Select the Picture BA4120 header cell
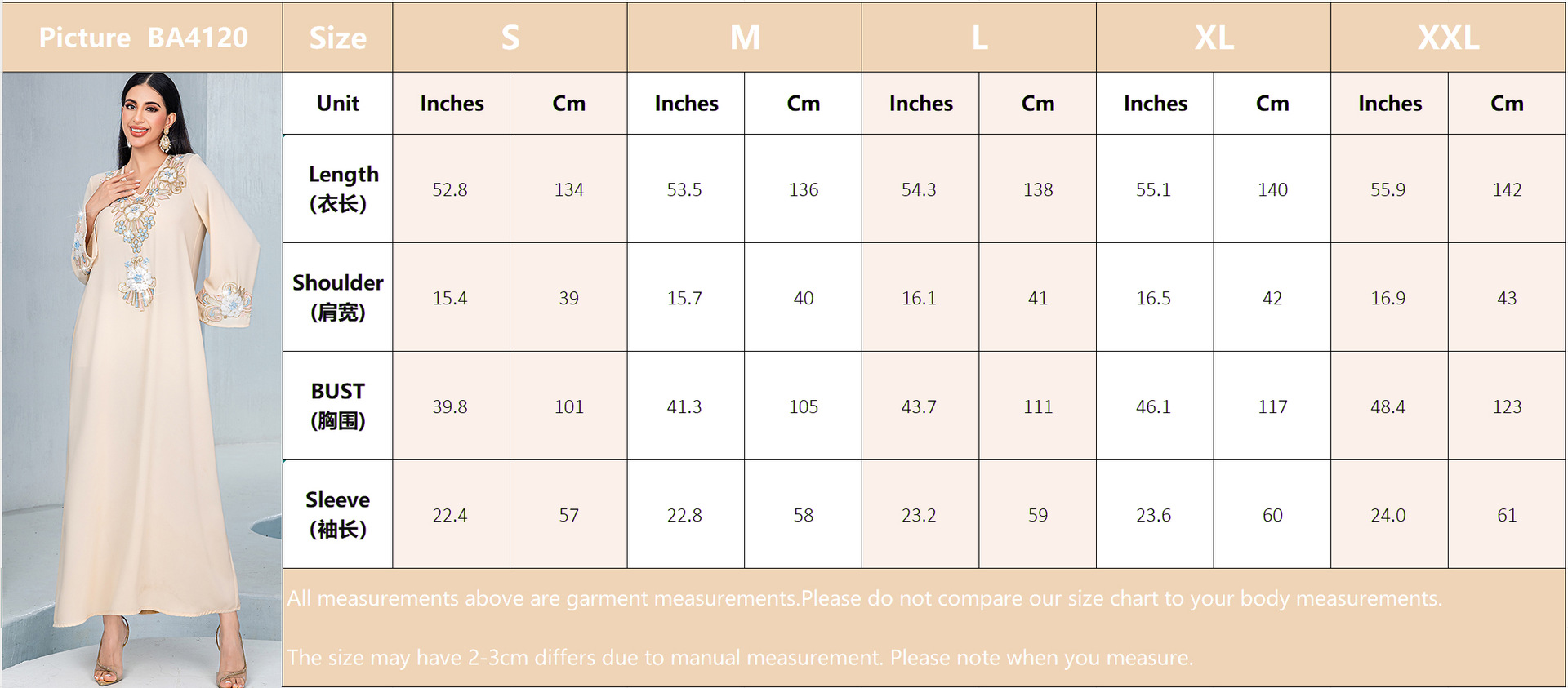The image size is (1568, 688). tap(143, 38)
